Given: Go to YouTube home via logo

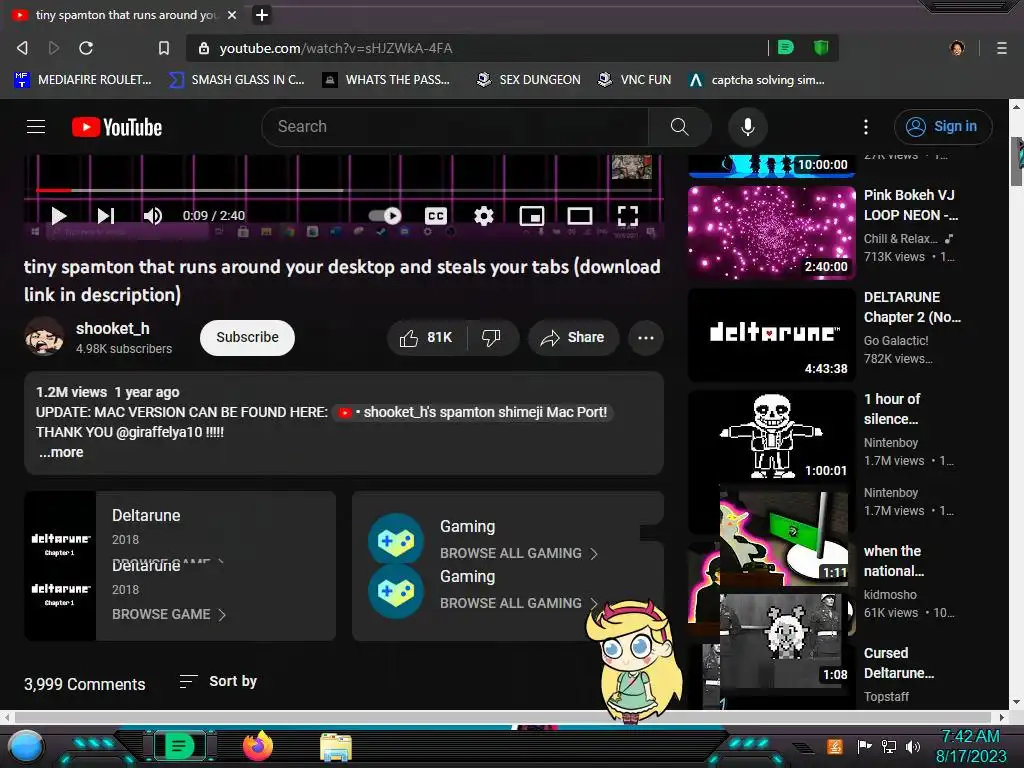Looking at the screenshot, I should [x=117, y=127].
